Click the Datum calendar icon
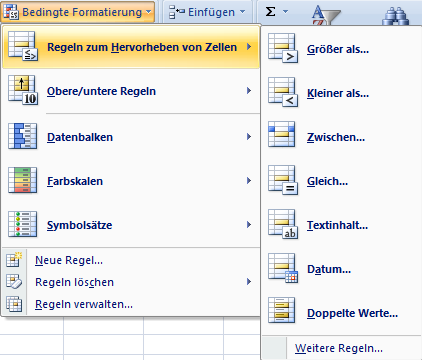422x360 pixels. [x=283, y=268]
